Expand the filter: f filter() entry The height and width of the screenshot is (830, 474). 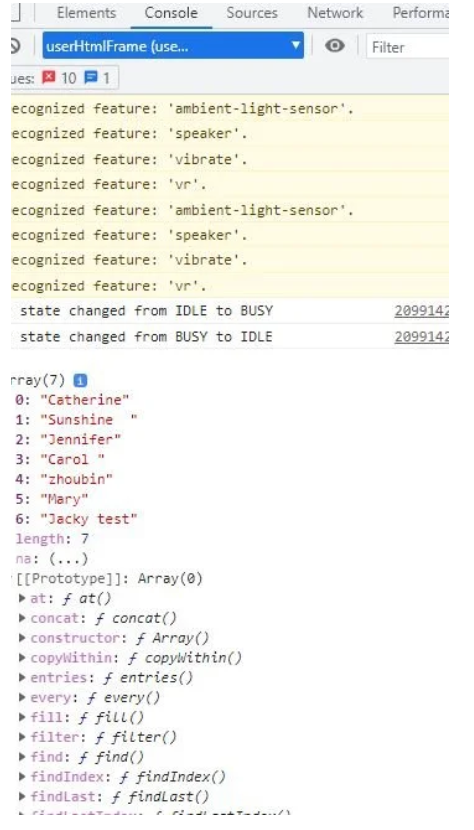(22, 737)
